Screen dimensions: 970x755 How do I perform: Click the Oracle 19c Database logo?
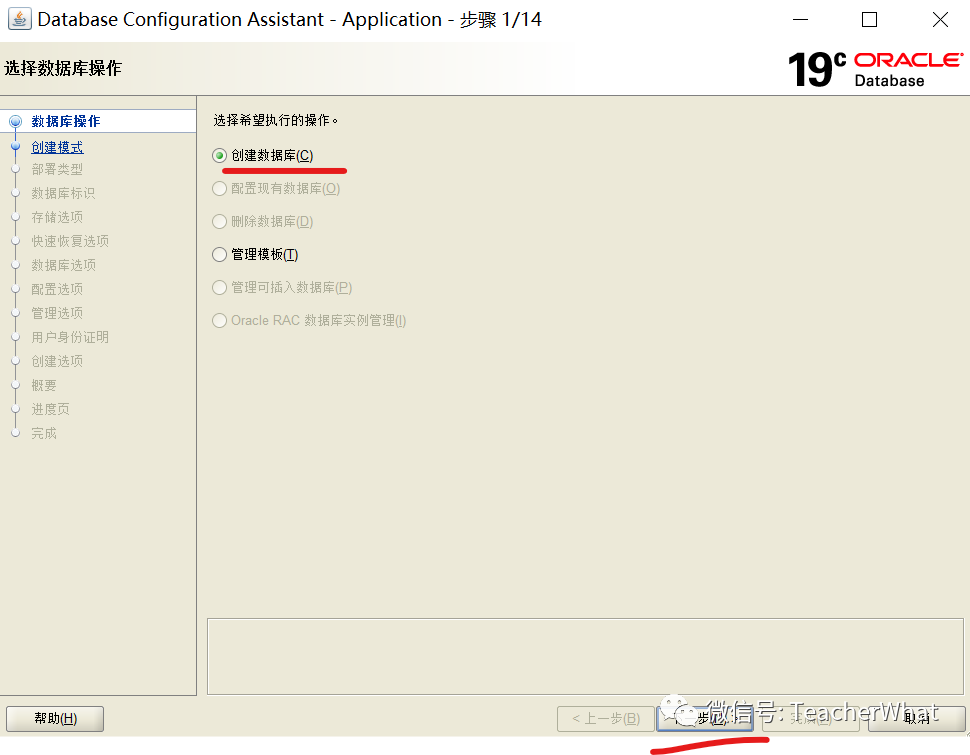click(875, 69)
